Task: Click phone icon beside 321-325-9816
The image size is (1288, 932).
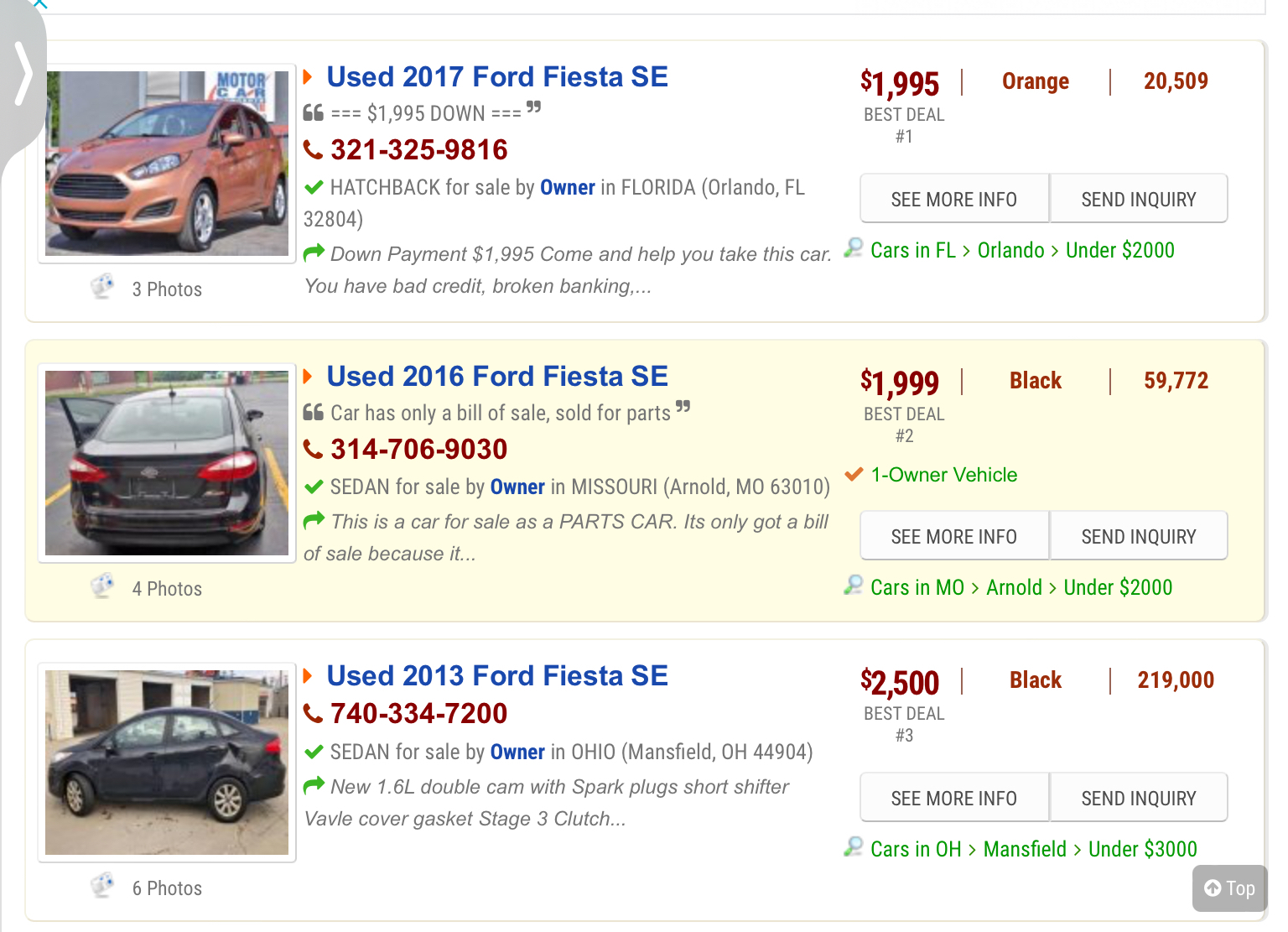Action: point(314,150)
